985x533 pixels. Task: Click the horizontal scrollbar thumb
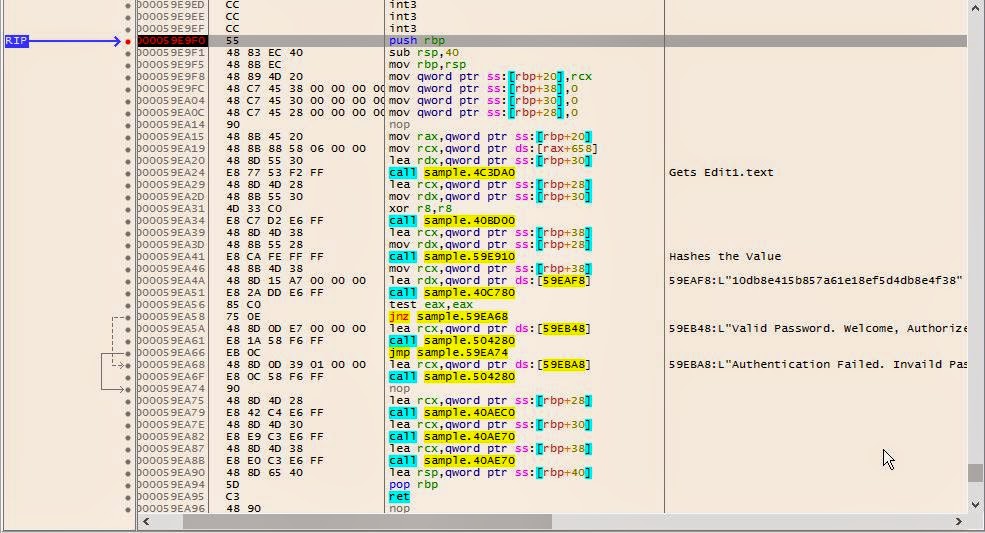pyautogui.click(x=350, y=522)
